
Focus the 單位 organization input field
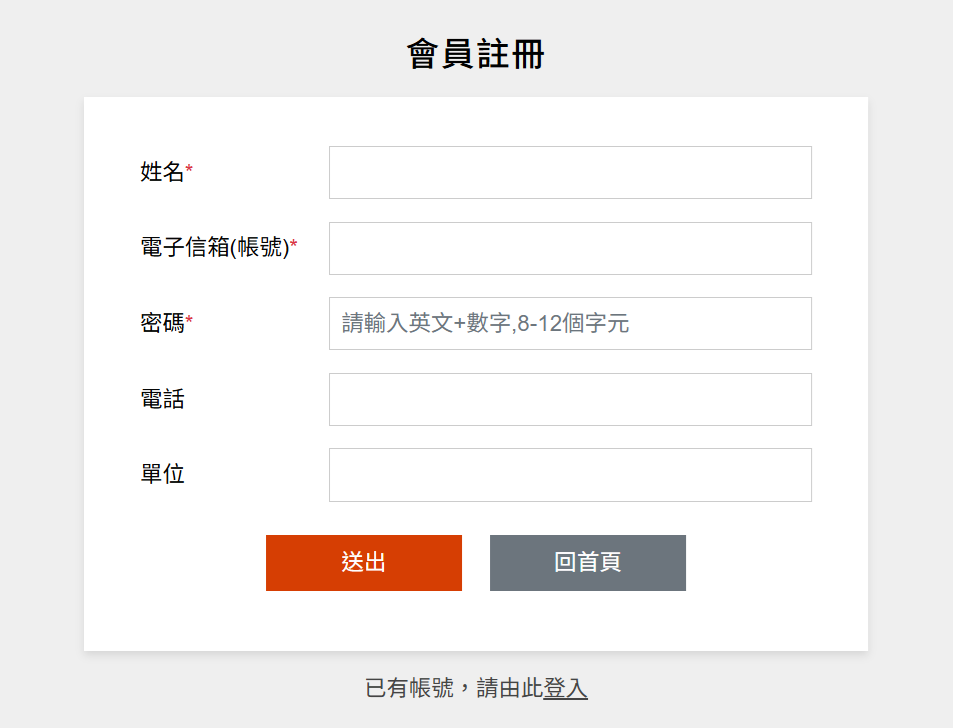click(x=570, y=475)
